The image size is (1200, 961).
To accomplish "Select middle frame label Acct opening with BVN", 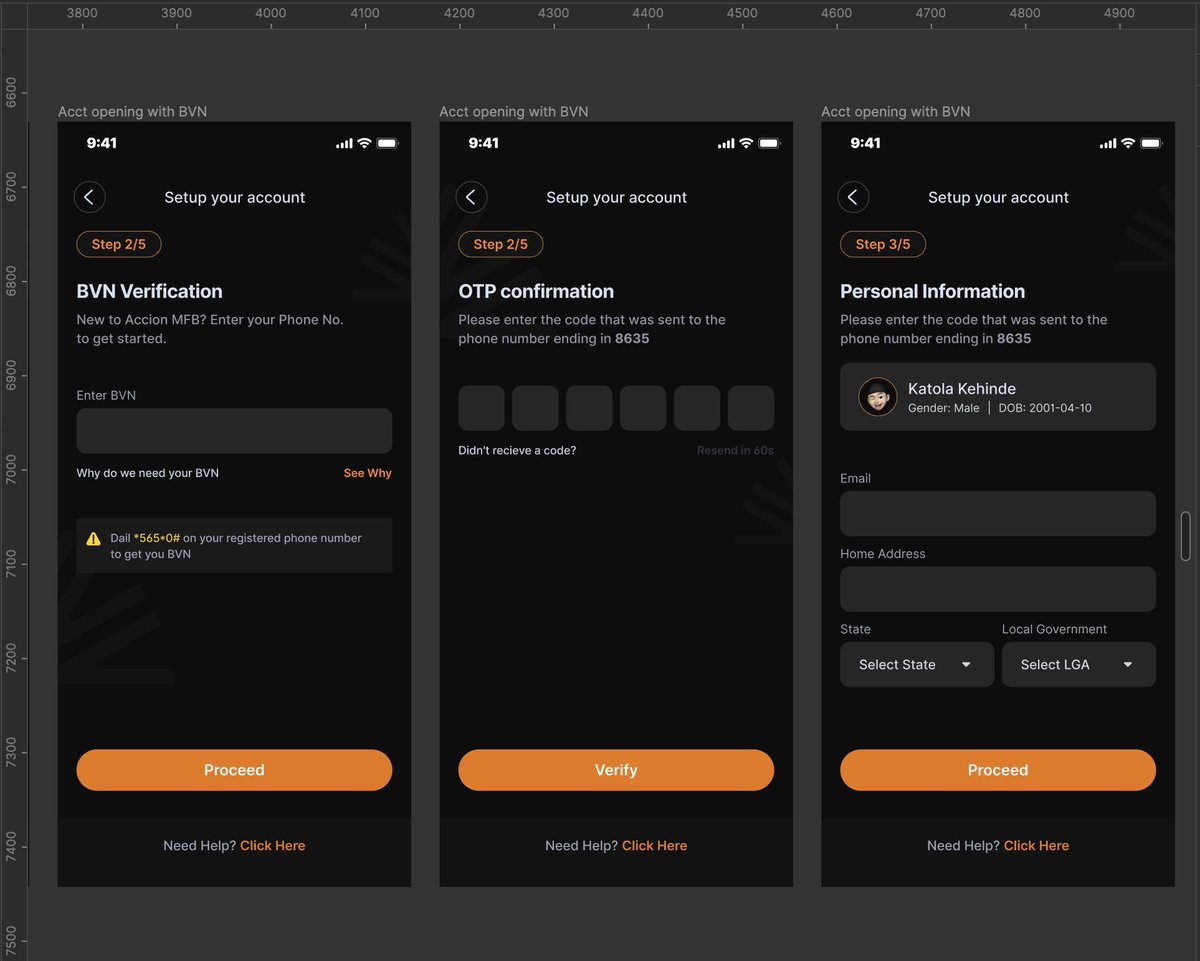I will click(x=514, y=112).
